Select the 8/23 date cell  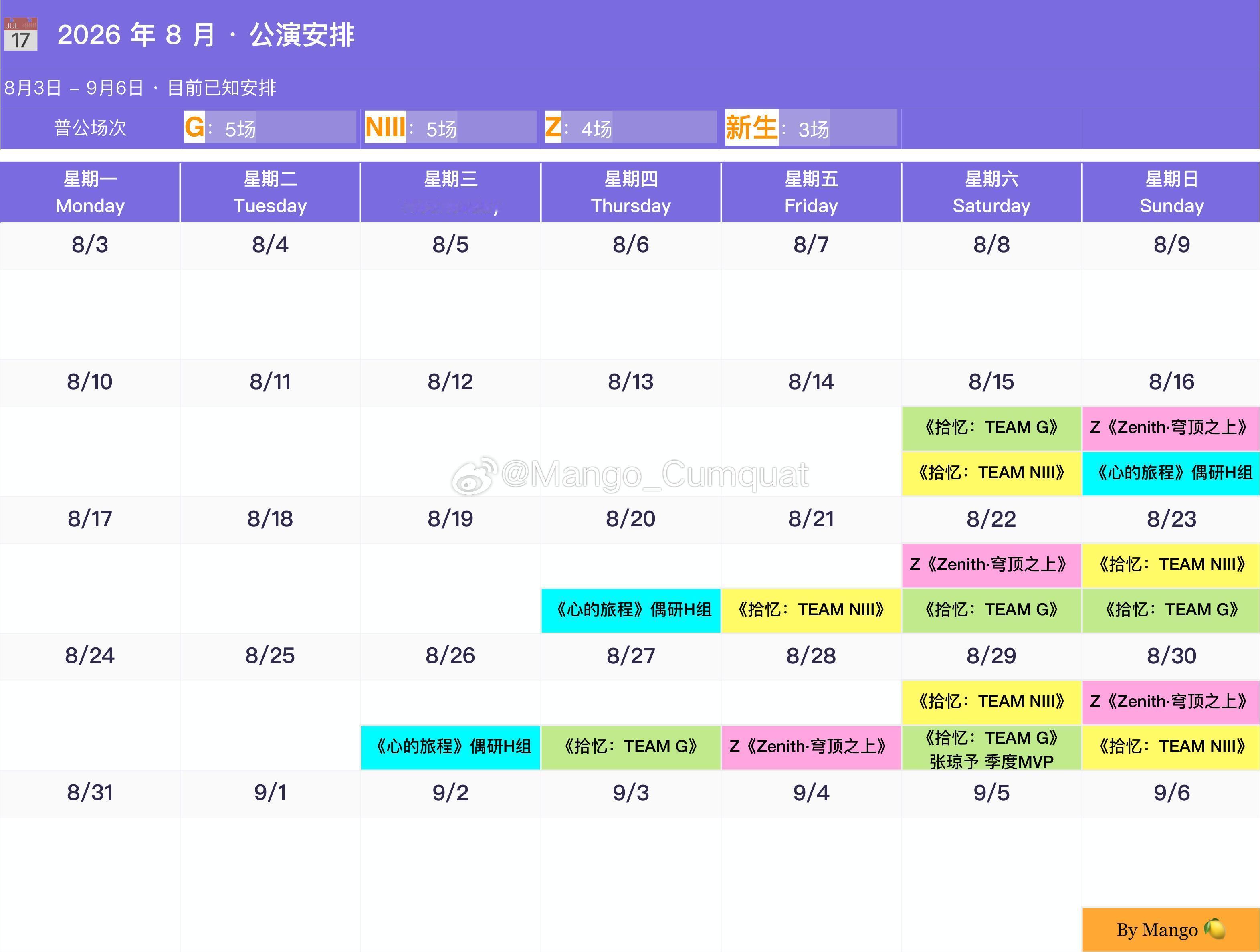[1171, 519]
